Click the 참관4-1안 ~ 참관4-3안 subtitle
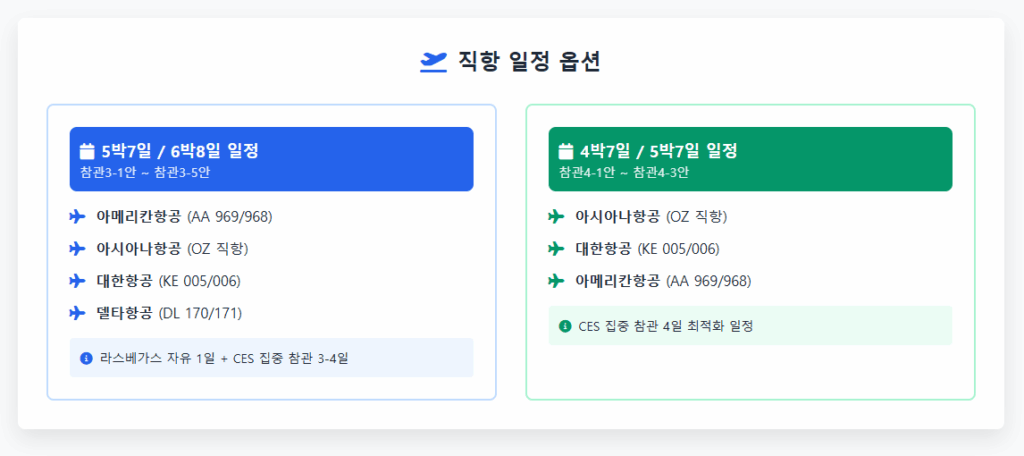The height and width of the screenshot is (456, 1024). point(624,173)
